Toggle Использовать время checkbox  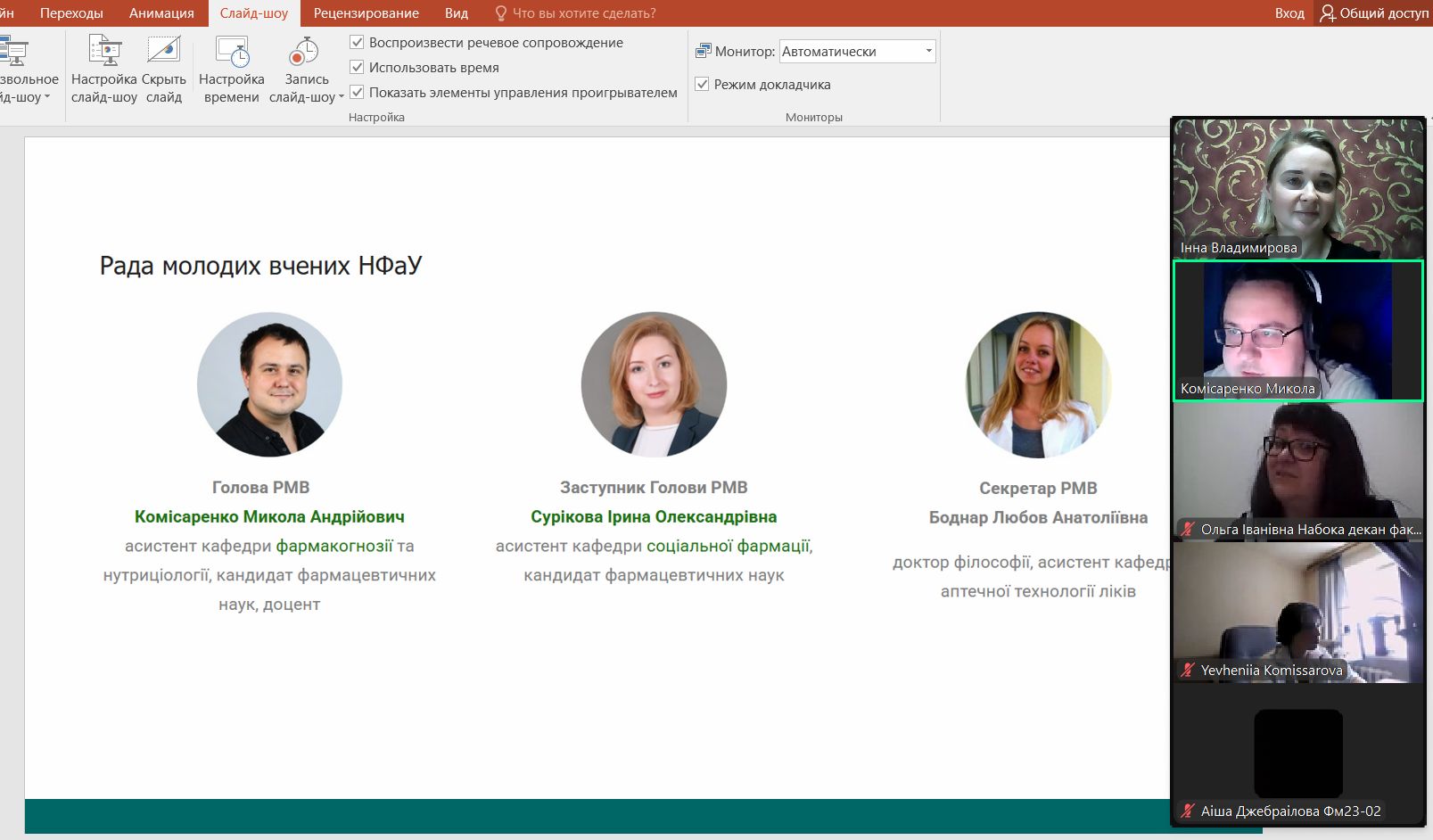pos(357,67)
